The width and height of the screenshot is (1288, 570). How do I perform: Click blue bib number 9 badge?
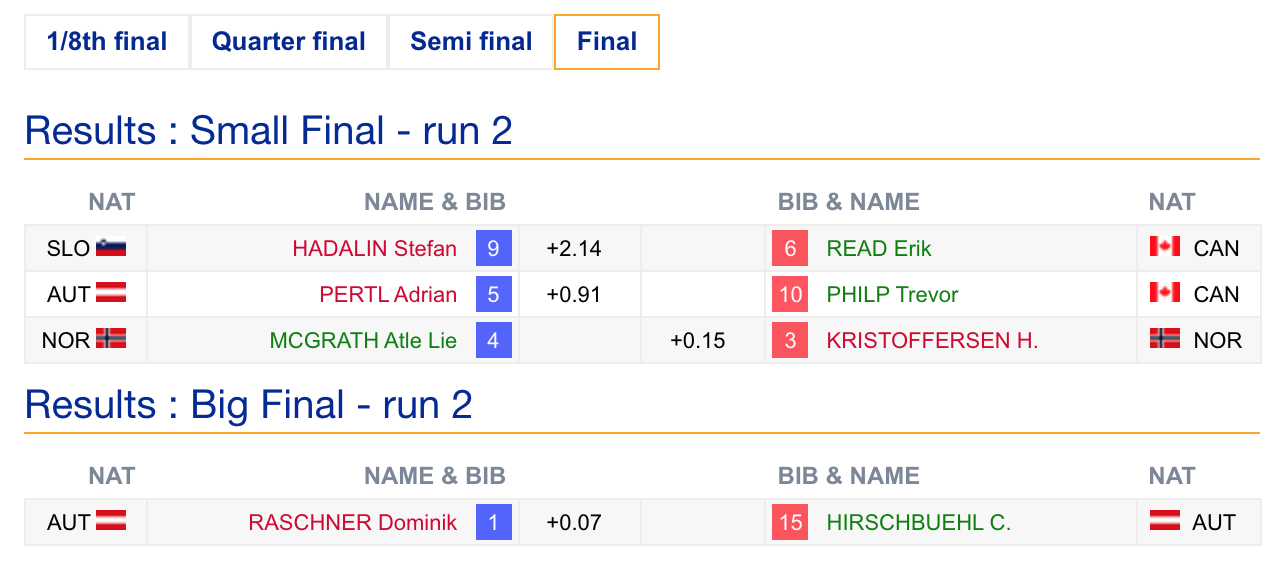pyautogui.click(x=494, y=248)
